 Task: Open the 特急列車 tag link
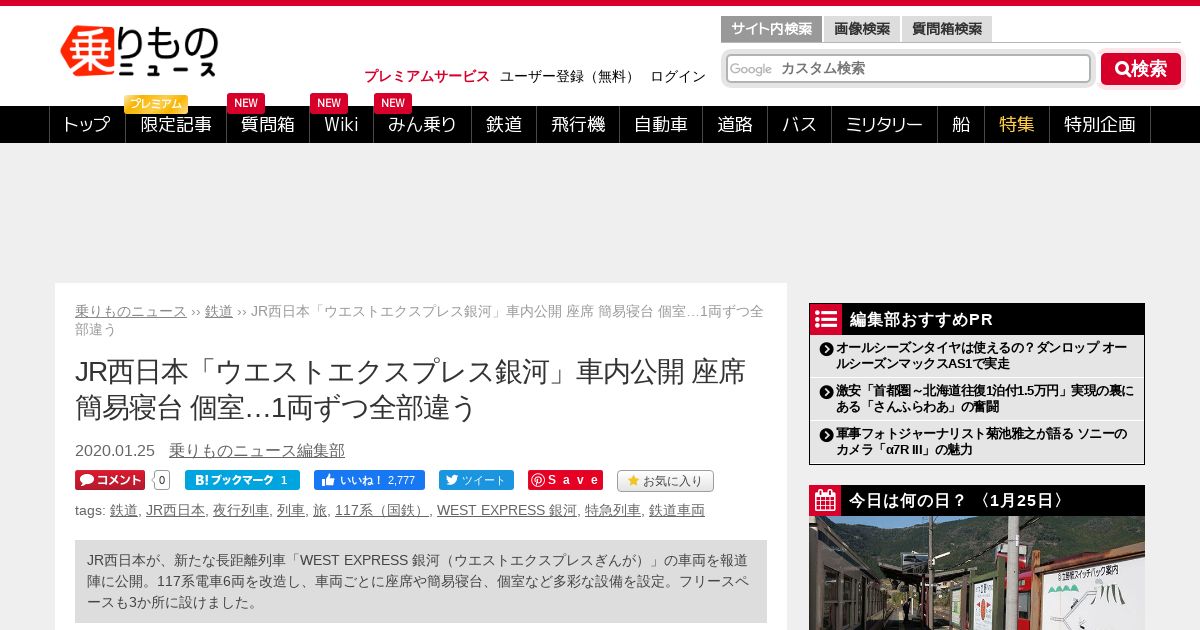tap(613, 510)
